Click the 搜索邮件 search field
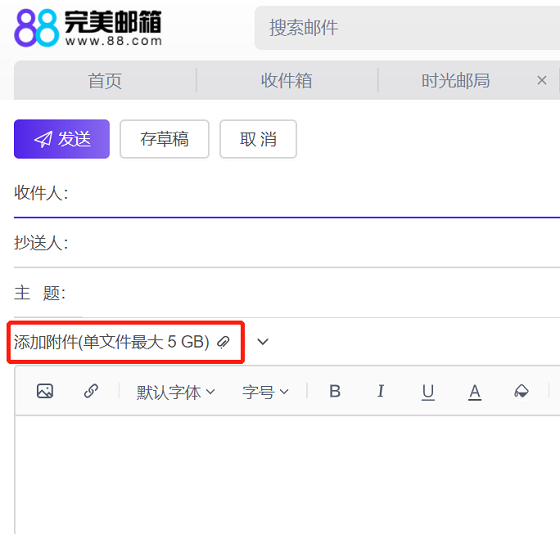Image resolution: width=560 pixels, height=534 pixels. (x=407, y=28)
